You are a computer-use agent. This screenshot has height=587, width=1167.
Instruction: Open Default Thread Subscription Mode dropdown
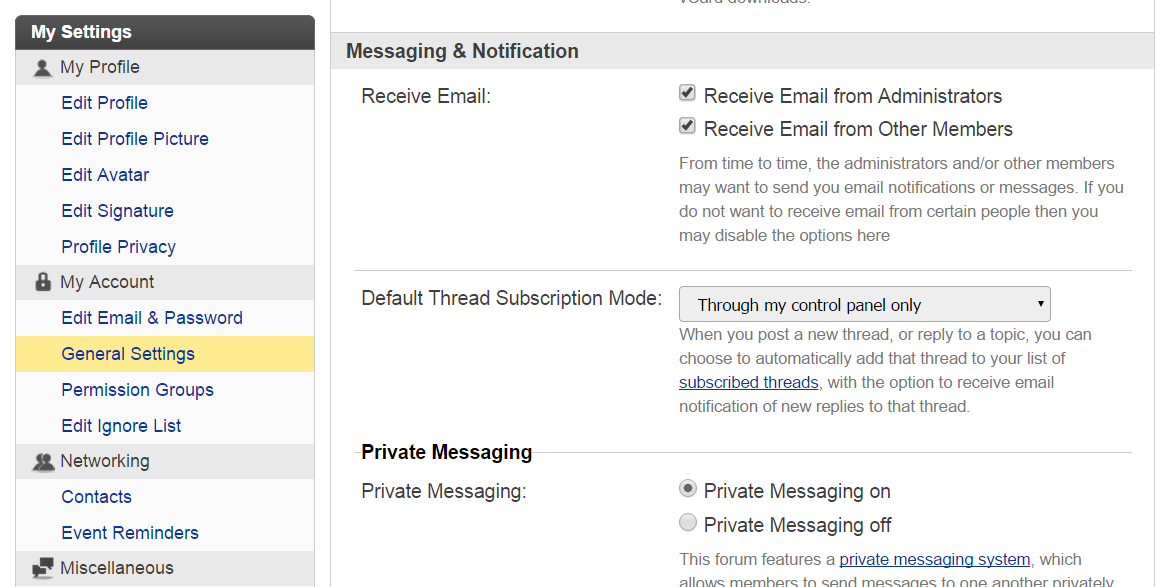click(x=864, y=304)
